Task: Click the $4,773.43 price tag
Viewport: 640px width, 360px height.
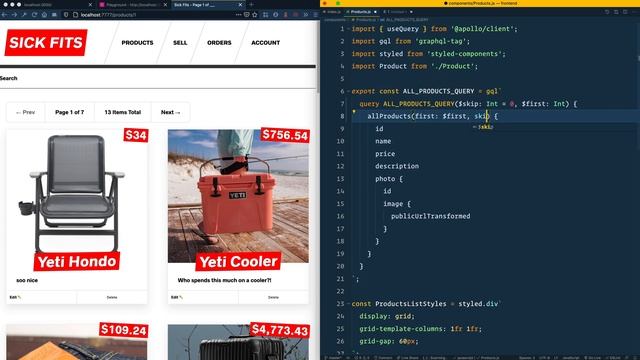Action: 280,330
